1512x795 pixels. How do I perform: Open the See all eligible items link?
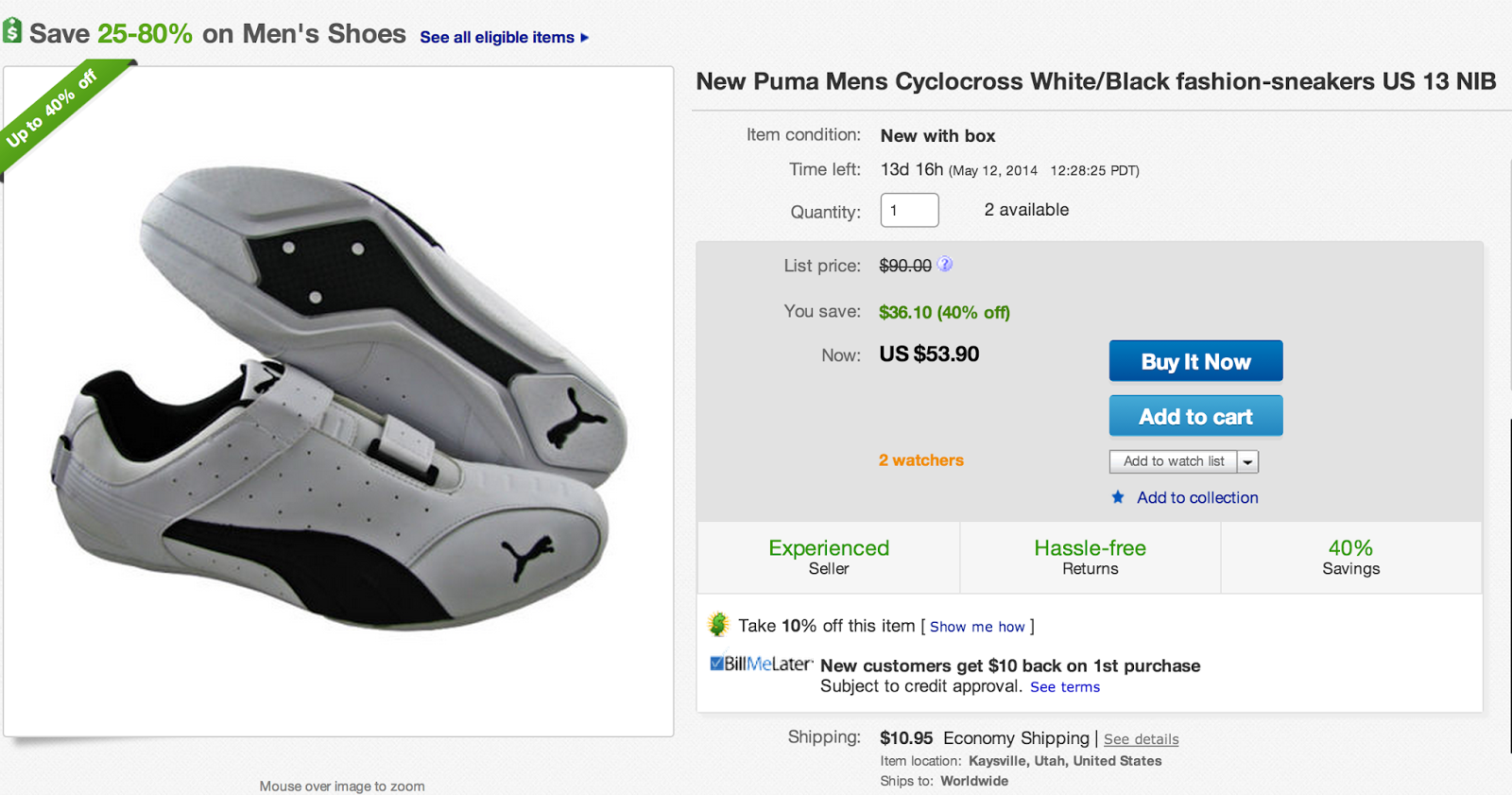coord(497,38)
